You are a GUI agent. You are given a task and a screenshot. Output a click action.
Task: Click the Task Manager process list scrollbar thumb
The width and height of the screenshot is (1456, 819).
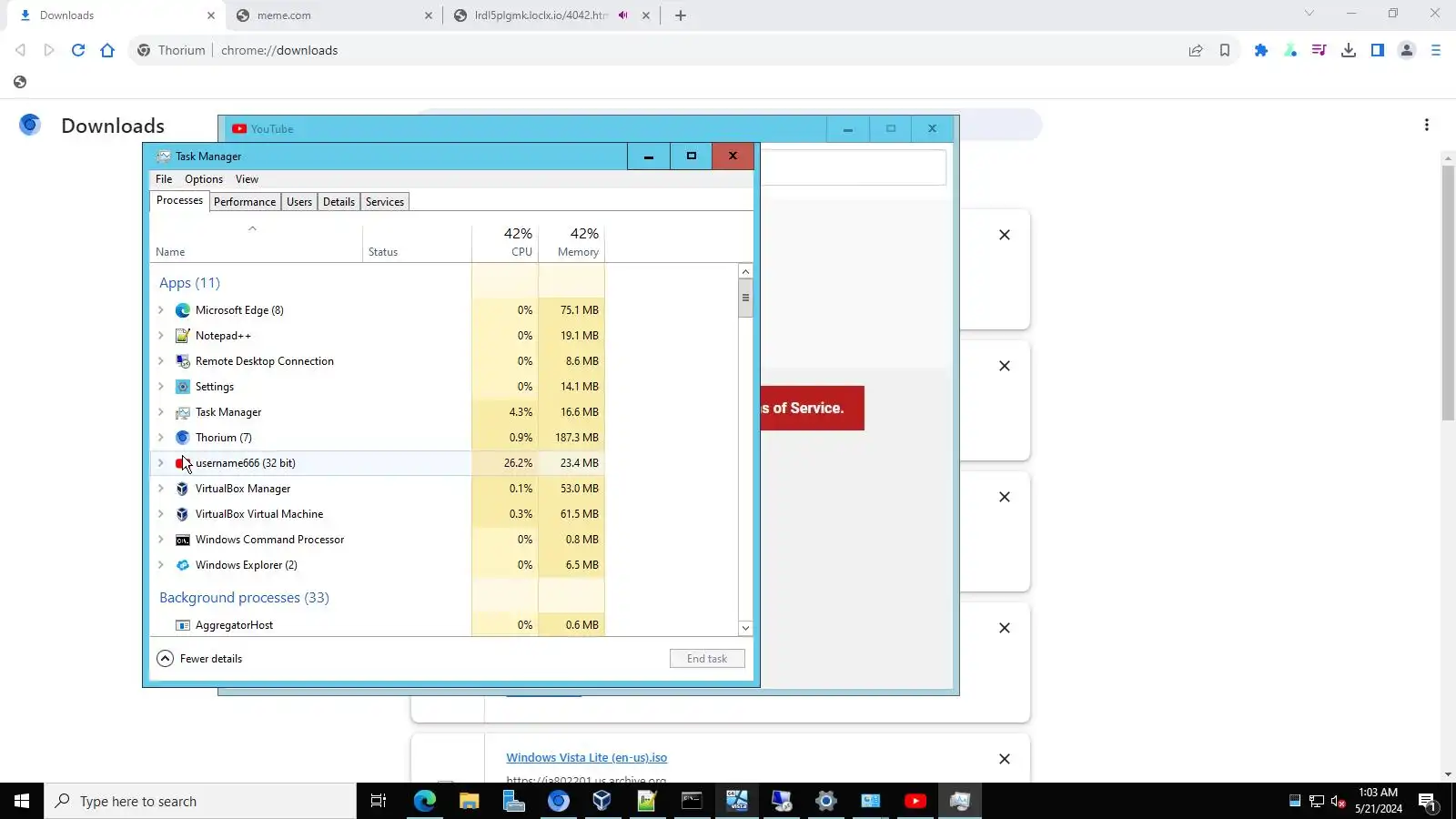[745, 298]
